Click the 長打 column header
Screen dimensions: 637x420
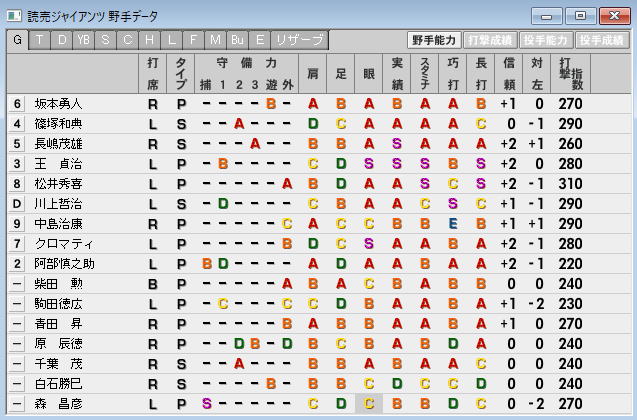point(481,73)
